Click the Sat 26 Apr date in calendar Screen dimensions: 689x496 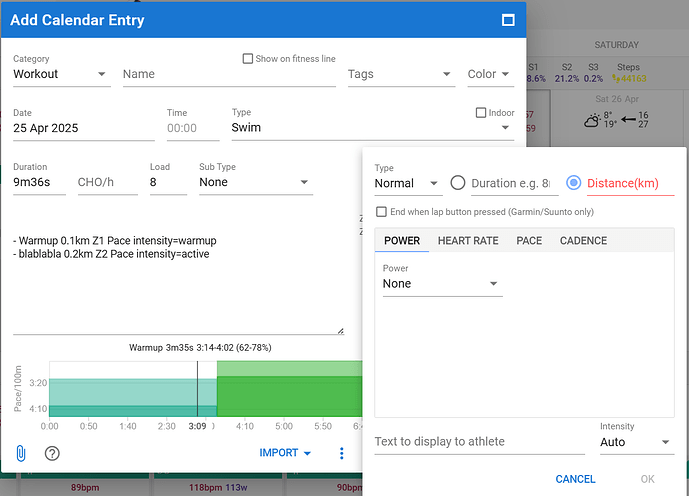click(x=617, y=99)
